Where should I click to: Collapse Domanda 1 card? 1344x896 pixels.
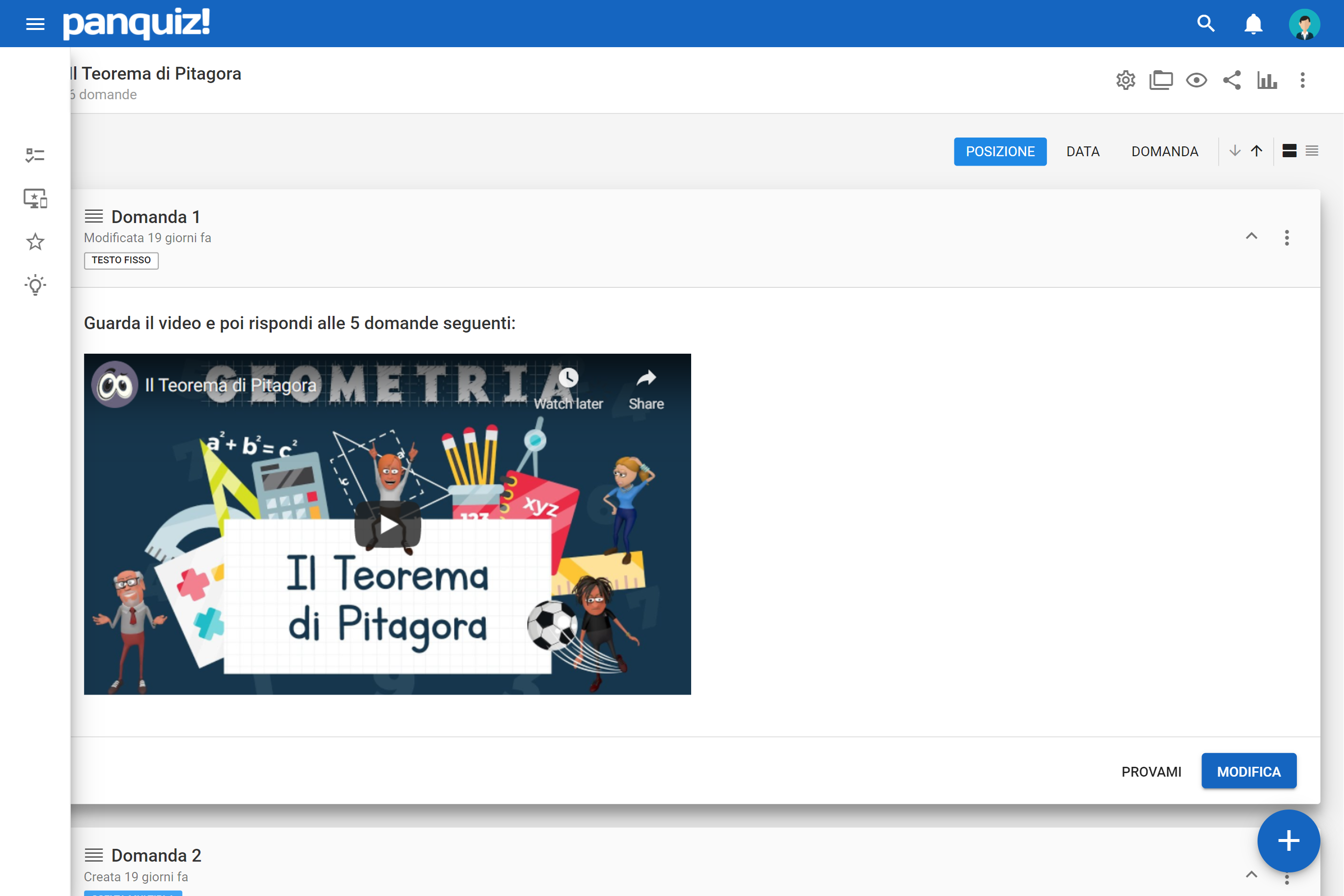point(1252,236)
